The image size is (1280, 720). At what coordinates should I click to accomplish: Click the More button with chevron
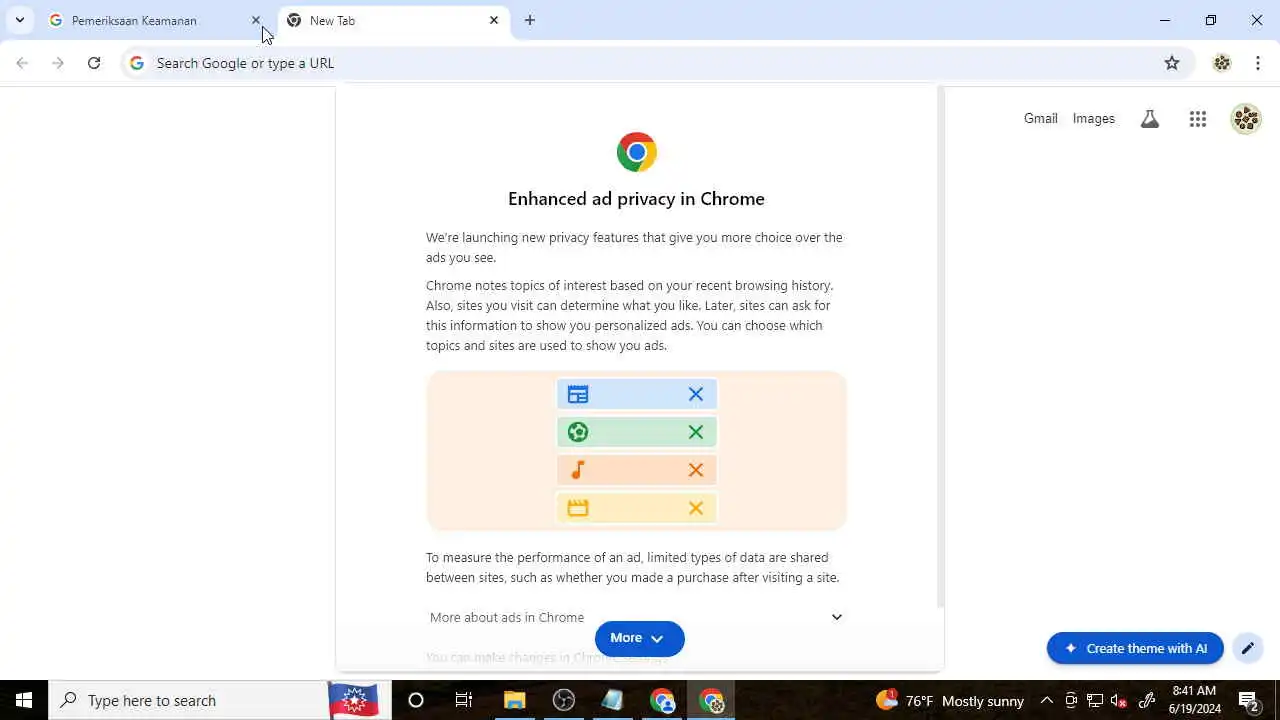coord(640,638)
